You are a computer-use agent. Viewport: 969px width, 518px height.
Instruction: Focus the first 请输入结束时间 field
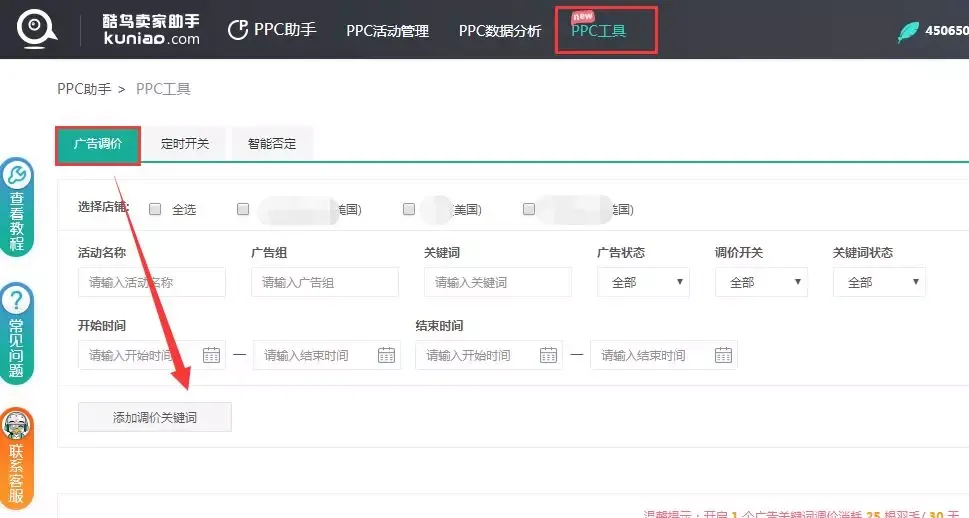coord(327,355)
